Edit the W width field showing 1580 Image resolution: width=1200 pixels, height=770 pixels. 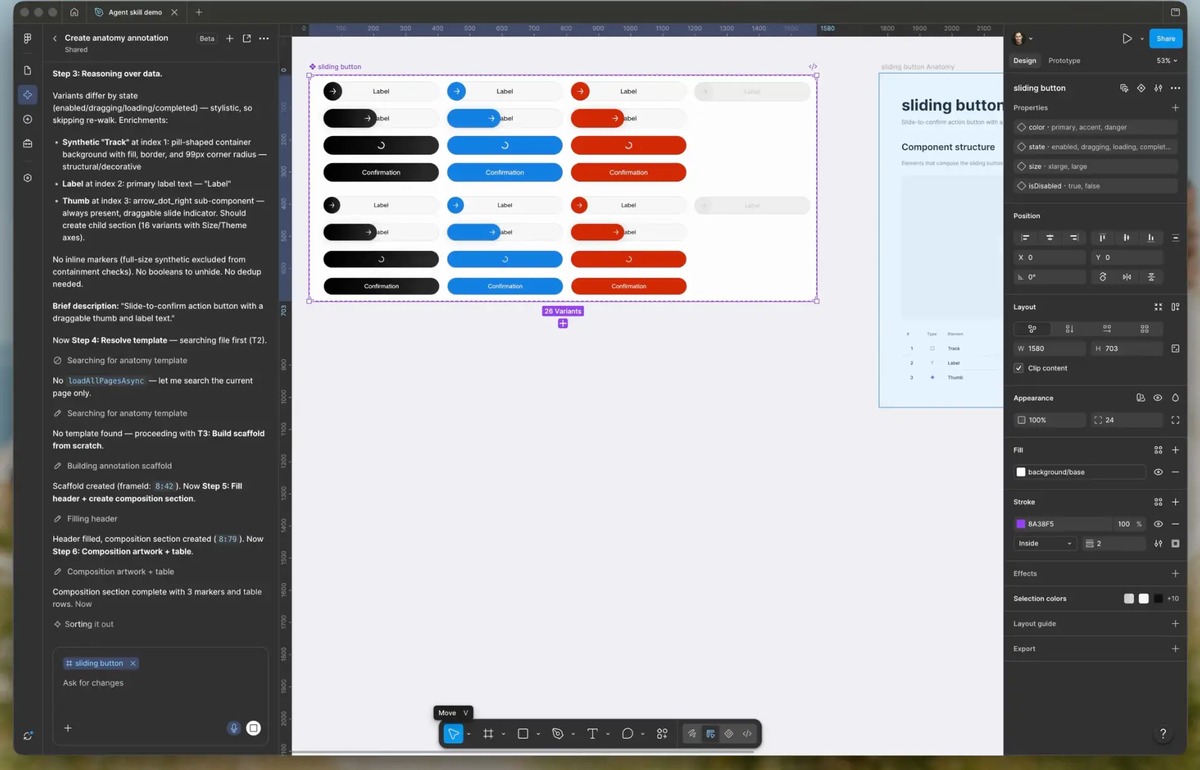point(1049,348)
